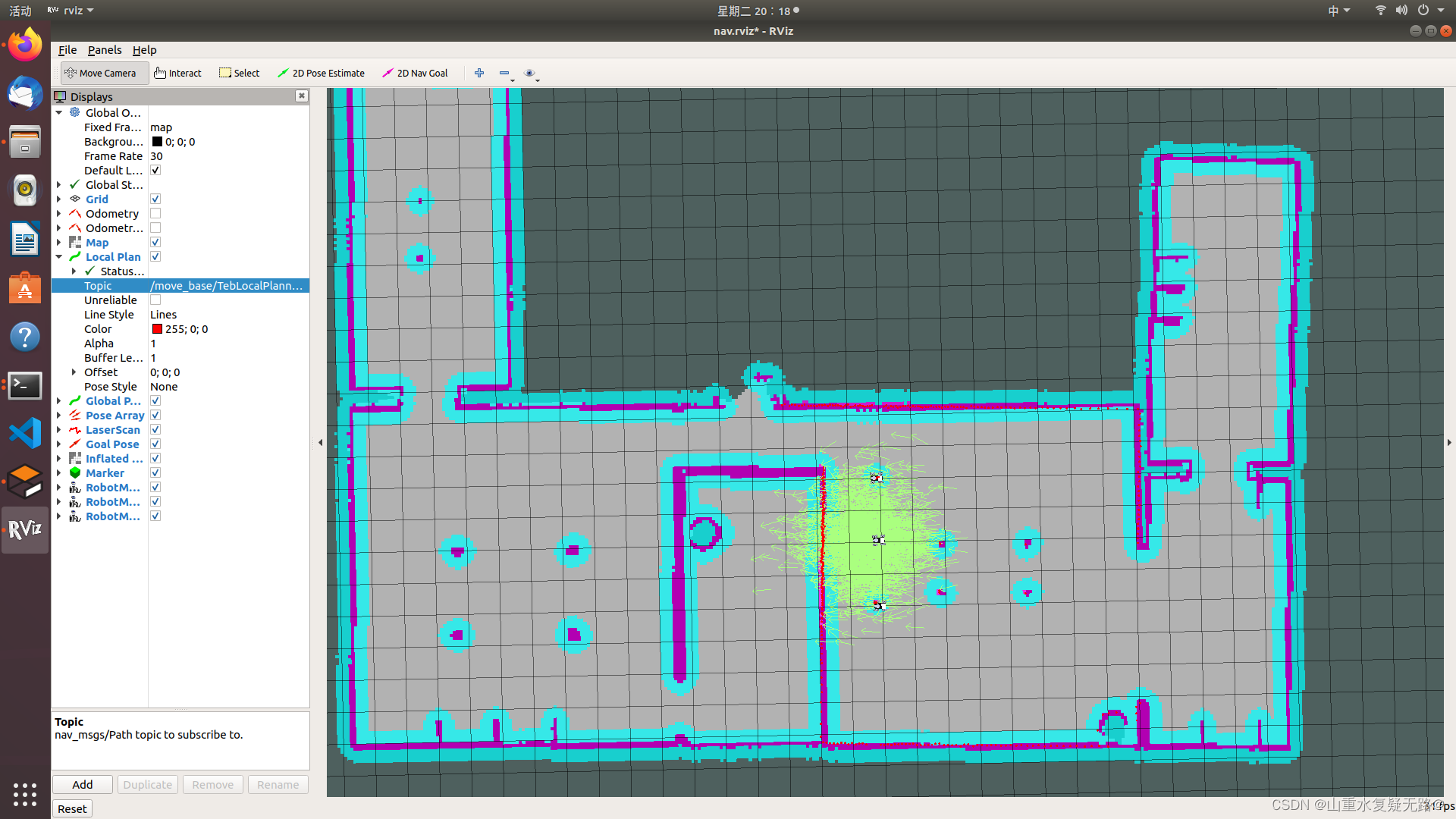
Task: Click the Map display icon
Action: pyautogui.click(x=75, y=242)
